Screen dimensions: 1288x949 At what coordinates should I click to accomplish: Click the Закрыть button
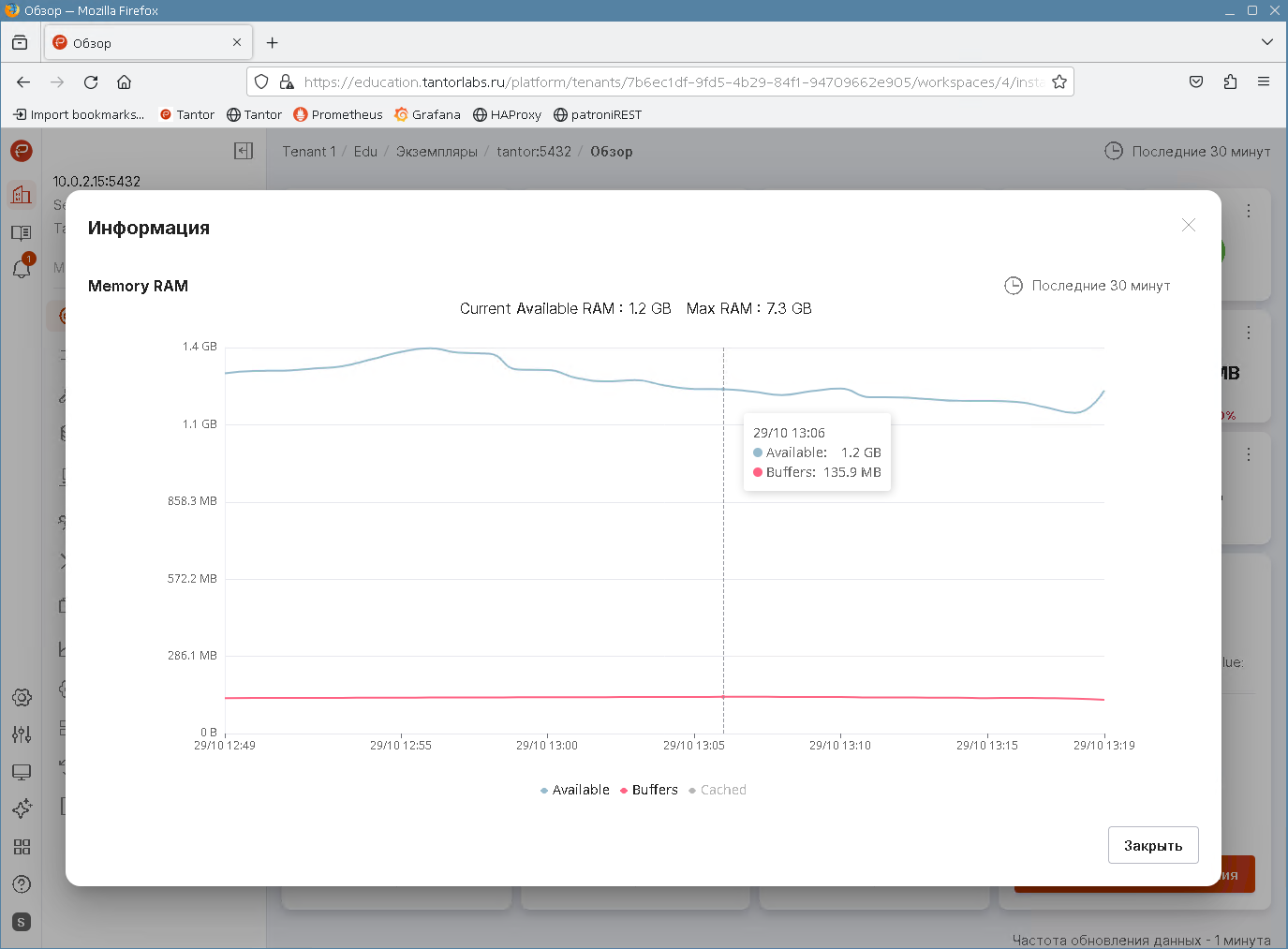point(1152,845)
